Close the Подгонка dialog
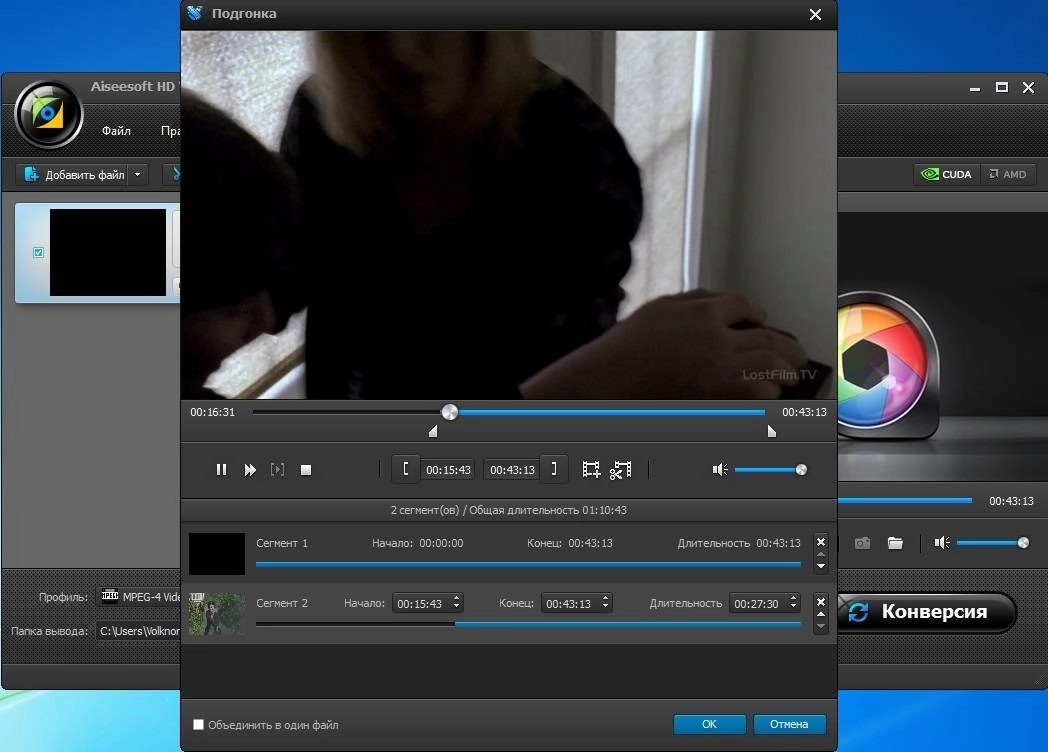Viewport: 1048px width, 752px height. (815, 14)
